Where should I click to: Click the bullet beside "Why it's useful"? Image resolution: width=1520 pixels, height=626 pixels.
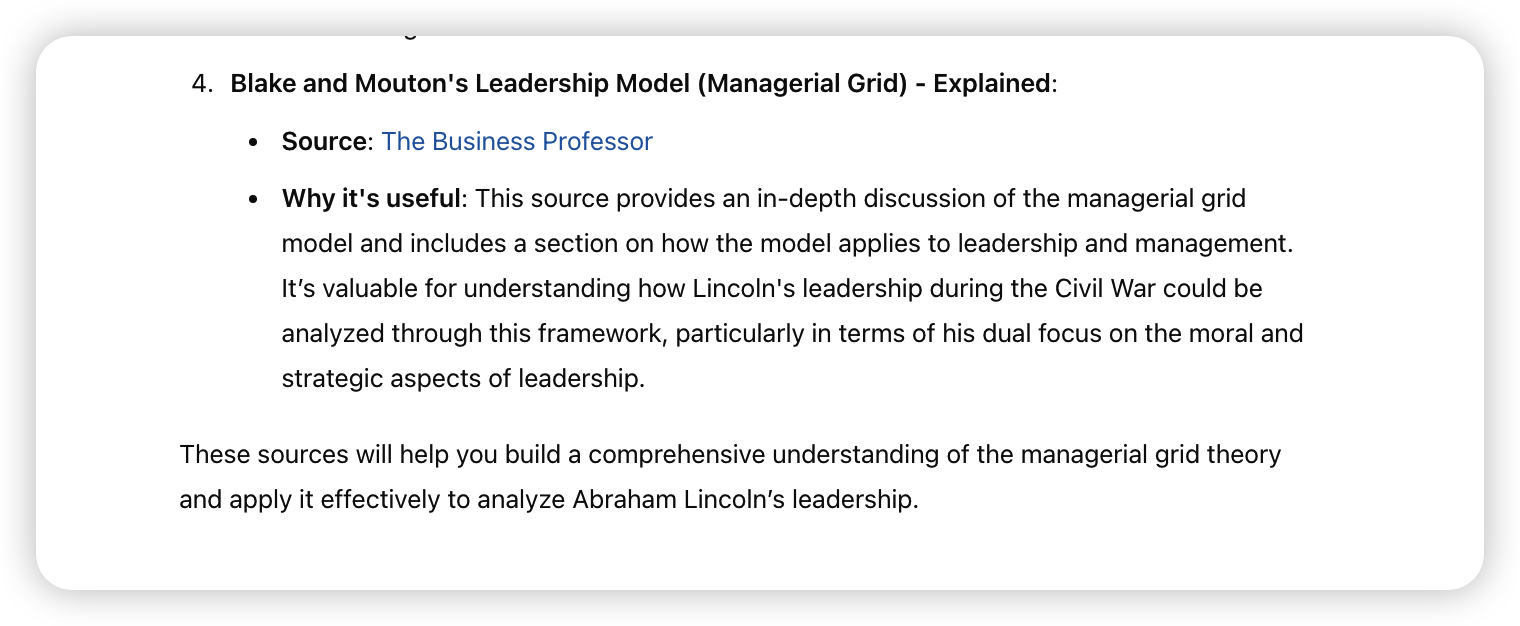(253, 200)
